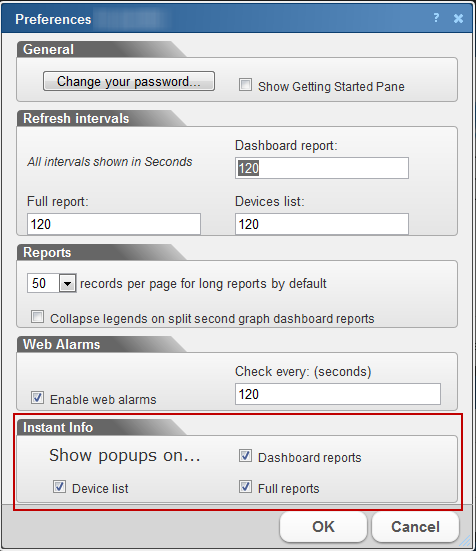
Task: Dismiss changes with the Cancel button
Action: coord(415,527)
